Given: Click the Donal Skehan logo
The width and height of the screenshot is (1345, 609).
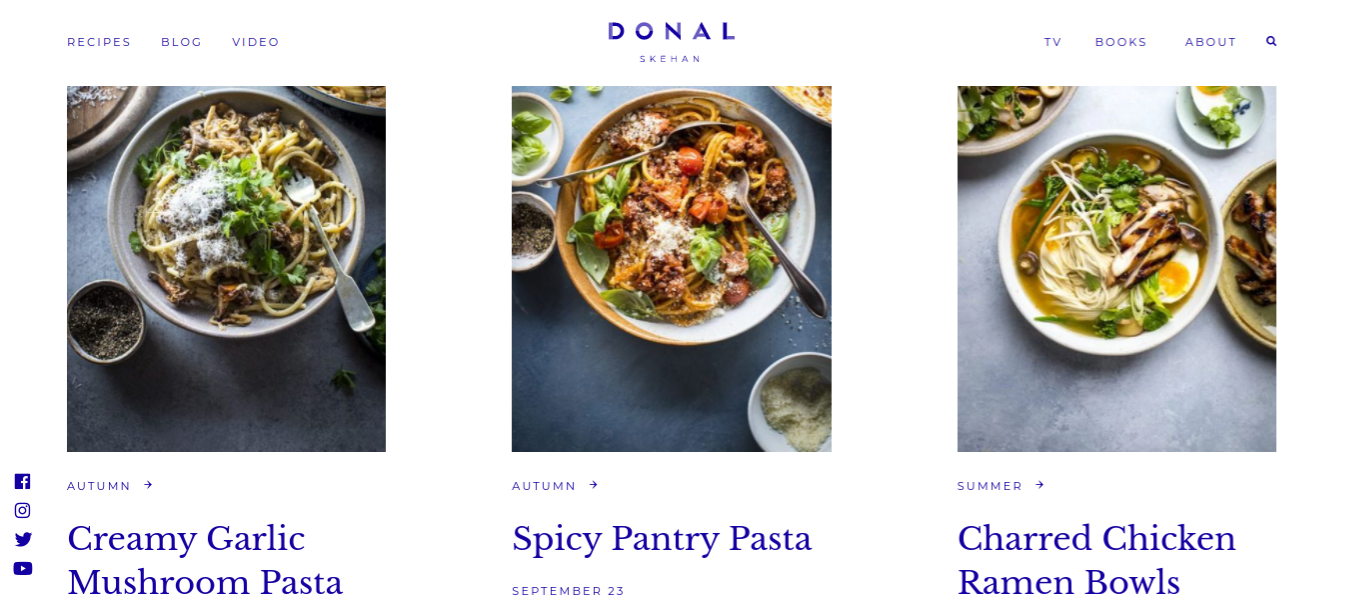Looking at the screenshot, I should coord(671,42).
